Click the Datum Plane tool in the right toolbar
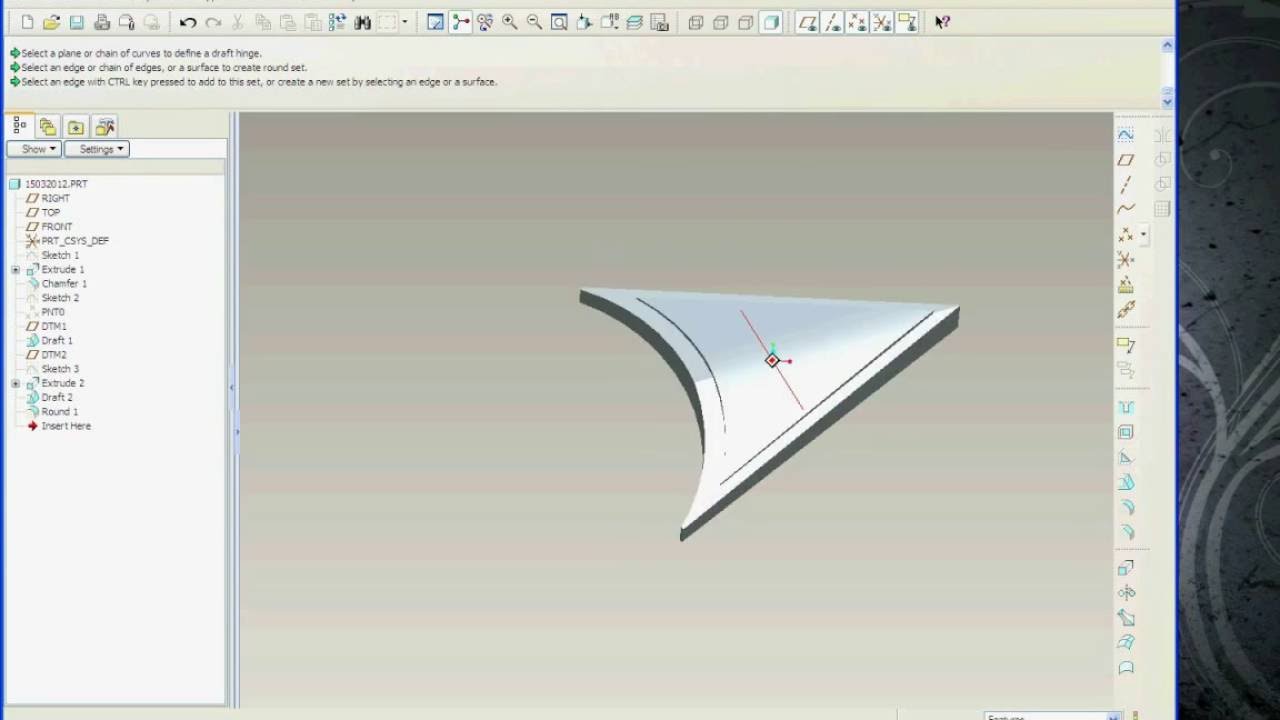This screenshot has height=720, width=1280. point(1126,160)
